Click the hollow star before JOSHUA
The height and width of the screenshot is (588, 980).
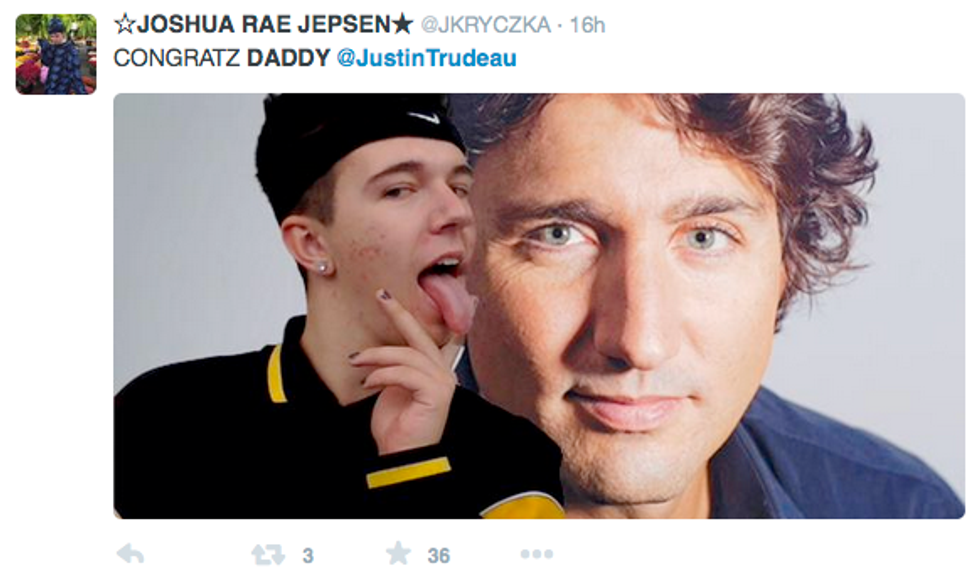click(x=124, y=24)
